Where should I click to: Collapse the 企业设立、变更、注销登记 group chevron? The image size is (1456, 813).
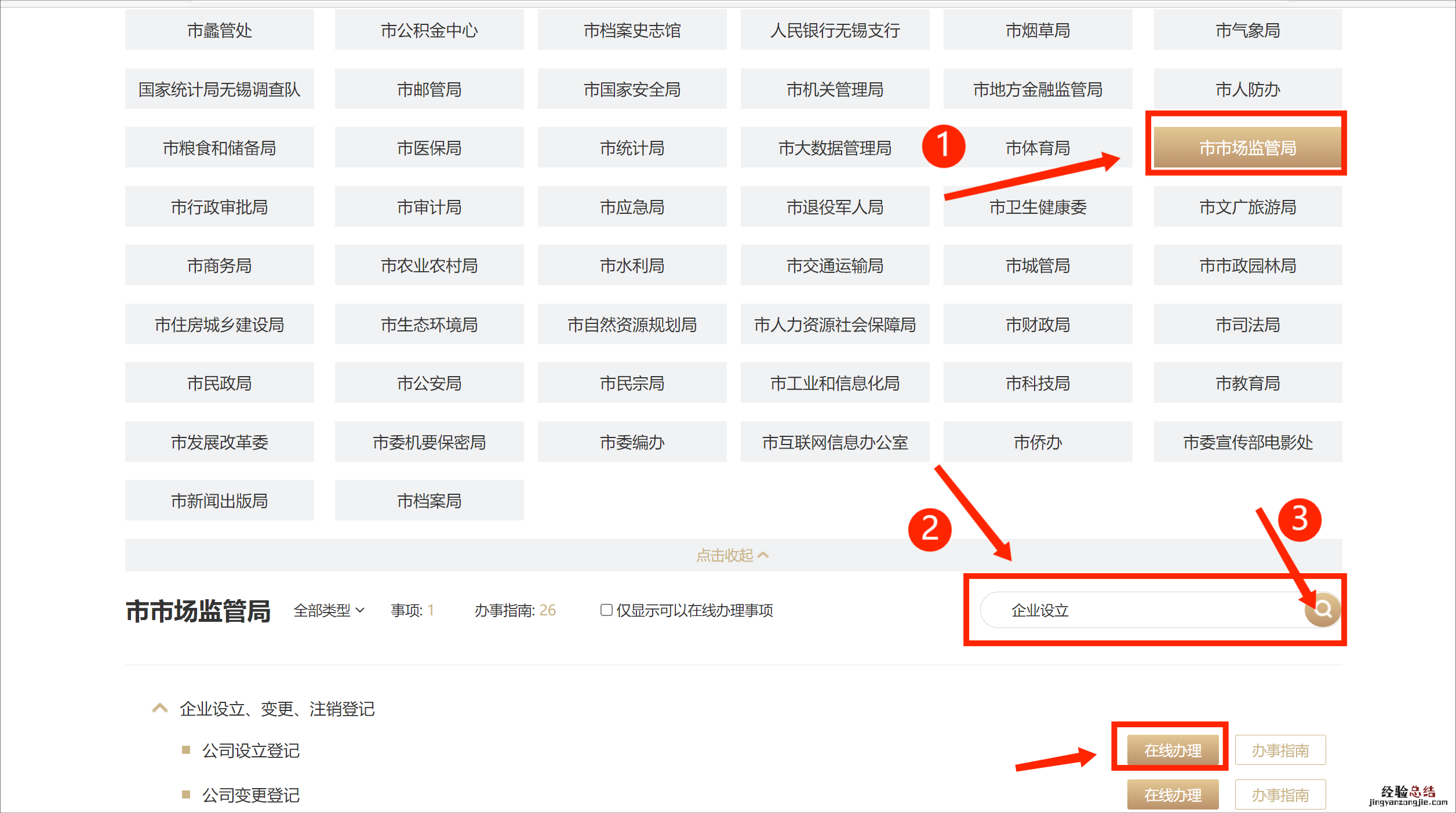coord(159,708)
